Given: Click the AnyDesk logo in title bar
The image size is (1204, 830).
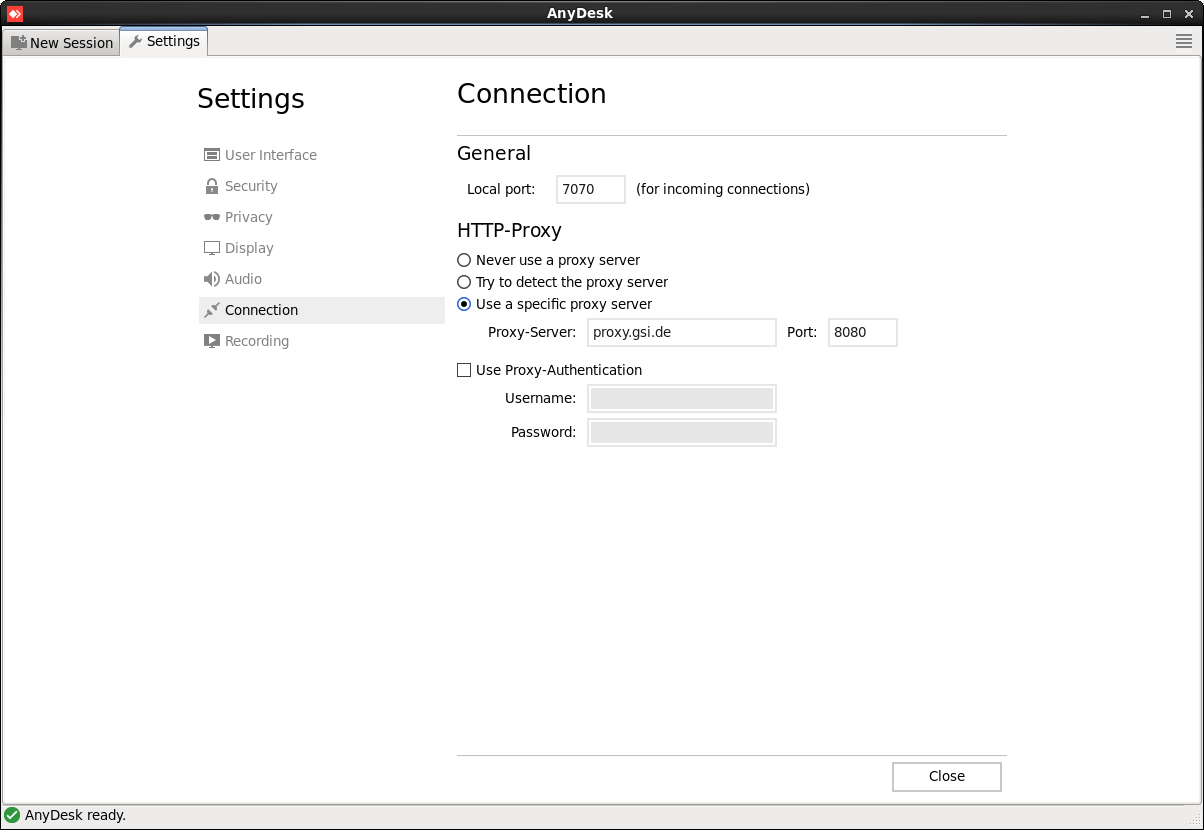Looking at the screenshot, I should click(x=15, y=13).
